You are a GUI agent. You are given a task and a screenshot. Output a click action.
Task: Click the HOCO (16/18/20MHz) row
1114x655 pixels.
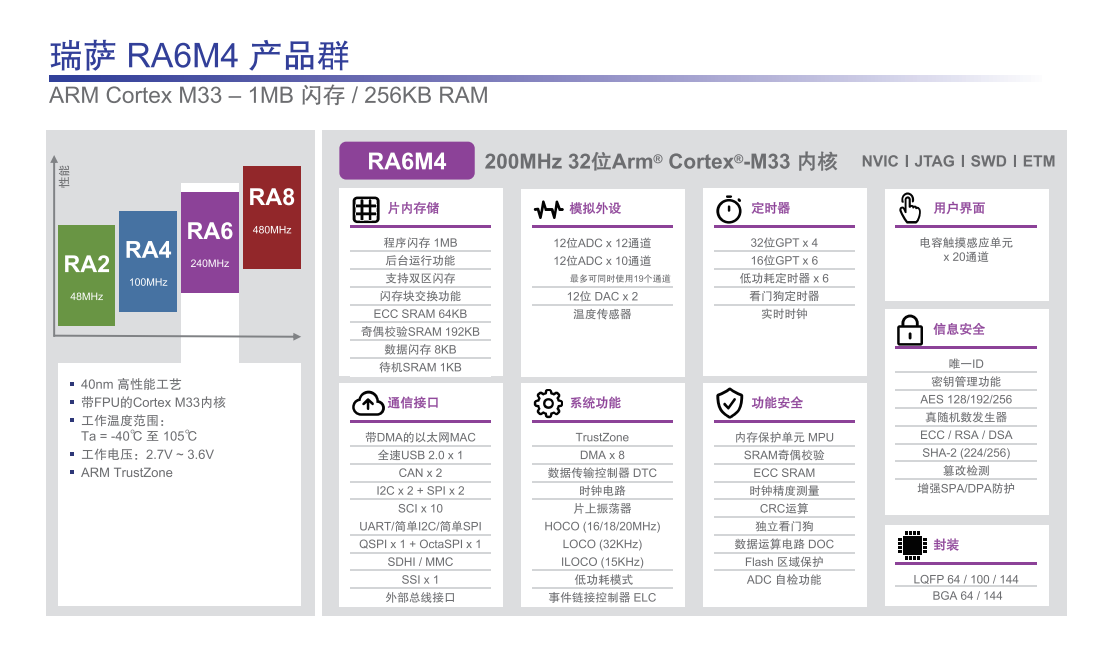tap(602, 526)
